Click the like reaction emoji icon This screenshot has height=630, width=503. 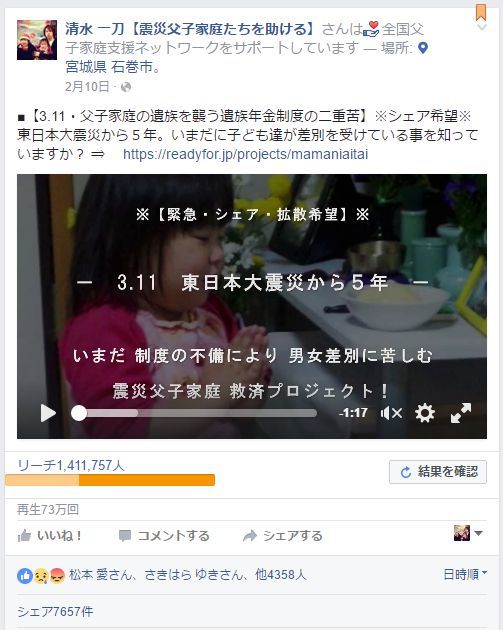(25, 576)
